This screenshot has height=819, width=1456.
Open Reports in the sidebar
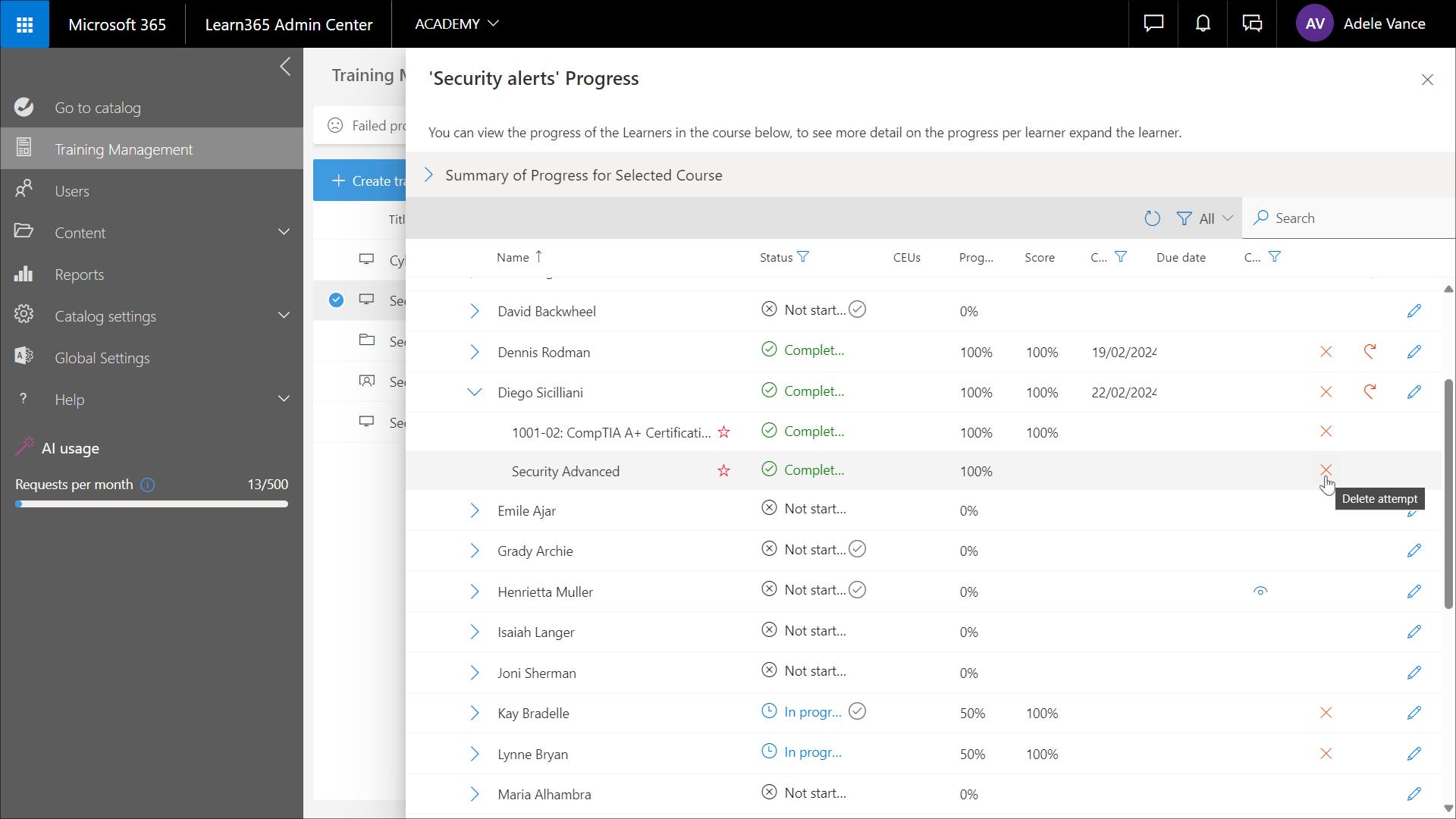79,275
